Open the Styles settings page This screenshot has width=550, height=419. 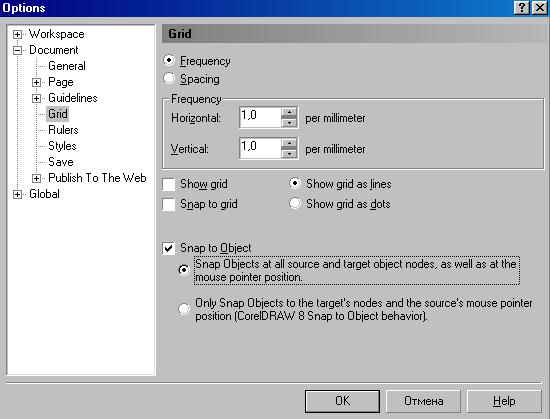pyautogui.click(x=62, y=146)
